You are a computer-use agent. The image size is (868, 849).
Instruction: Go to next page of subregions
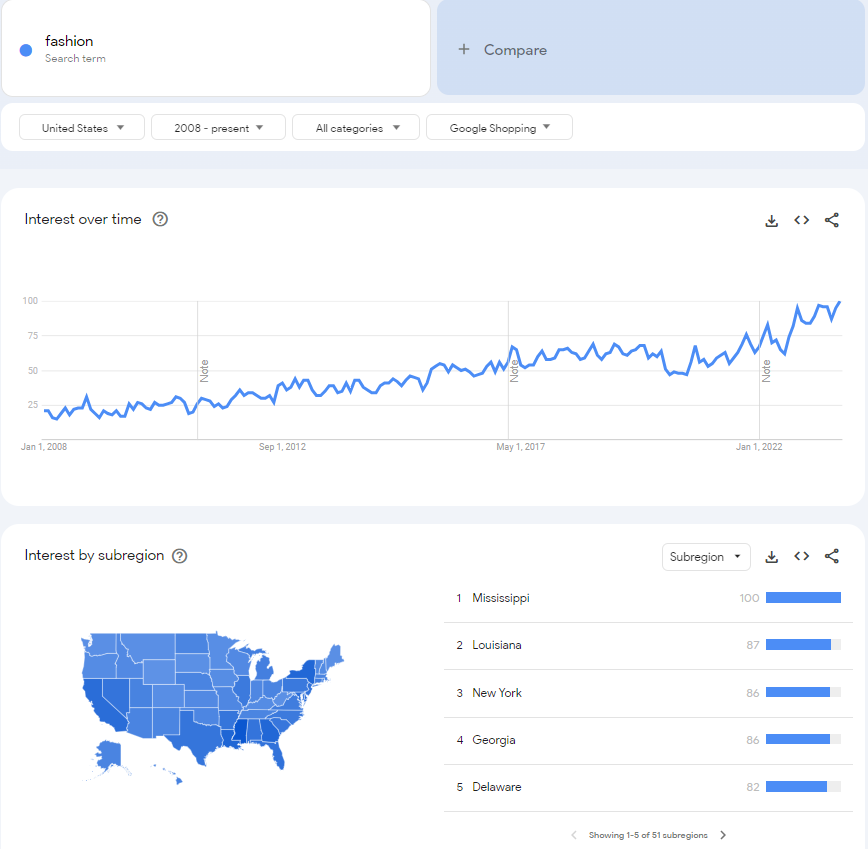click(723, 835)
